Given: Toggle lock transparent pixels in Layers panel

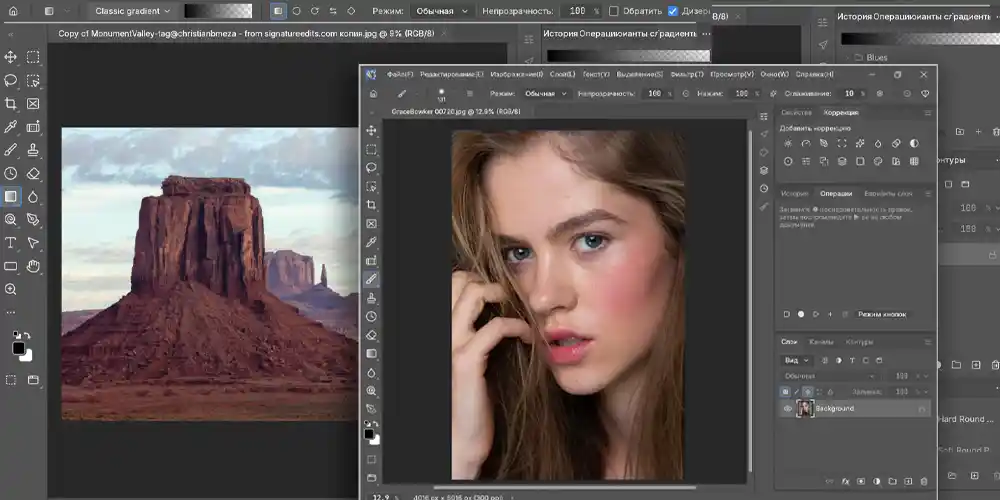Looking at the screenshot, I should pyautogui.click(x=786, y=392).
